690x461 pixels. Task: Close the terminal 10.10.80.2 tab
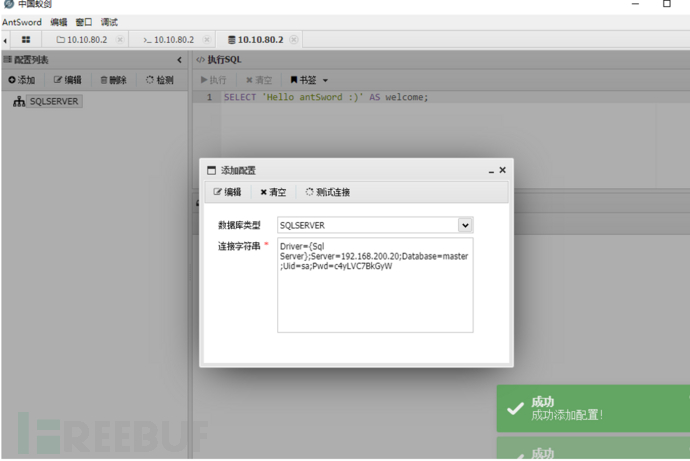coord(206,40)
